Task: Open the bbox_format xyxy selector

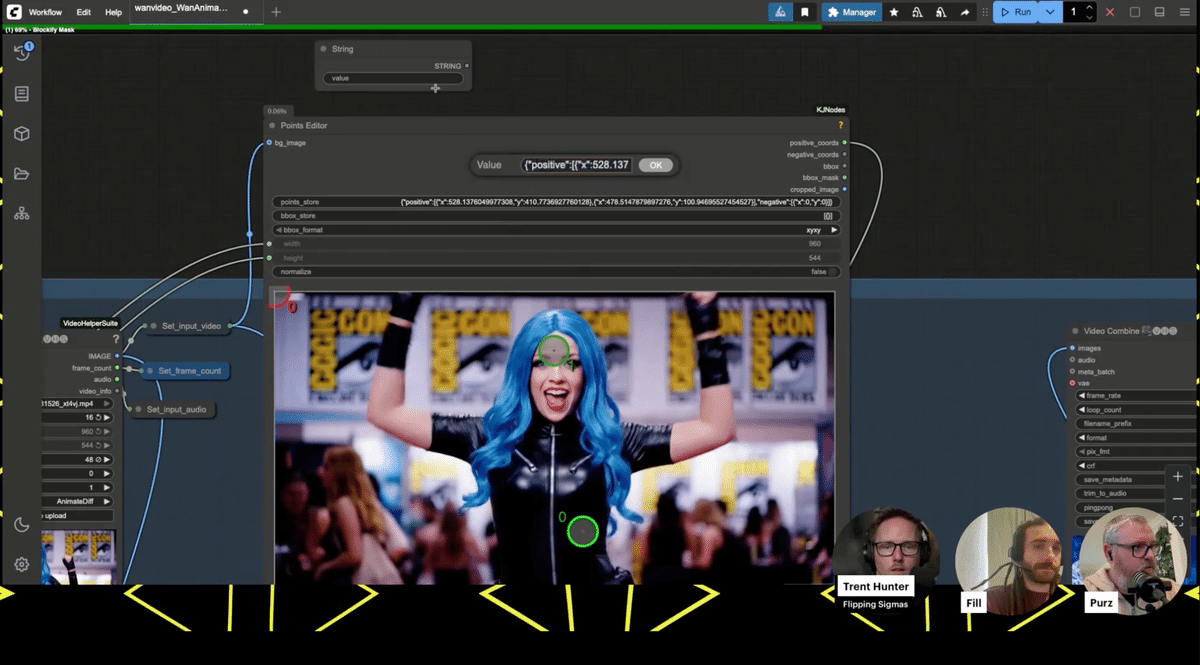Action: [556, 230]
